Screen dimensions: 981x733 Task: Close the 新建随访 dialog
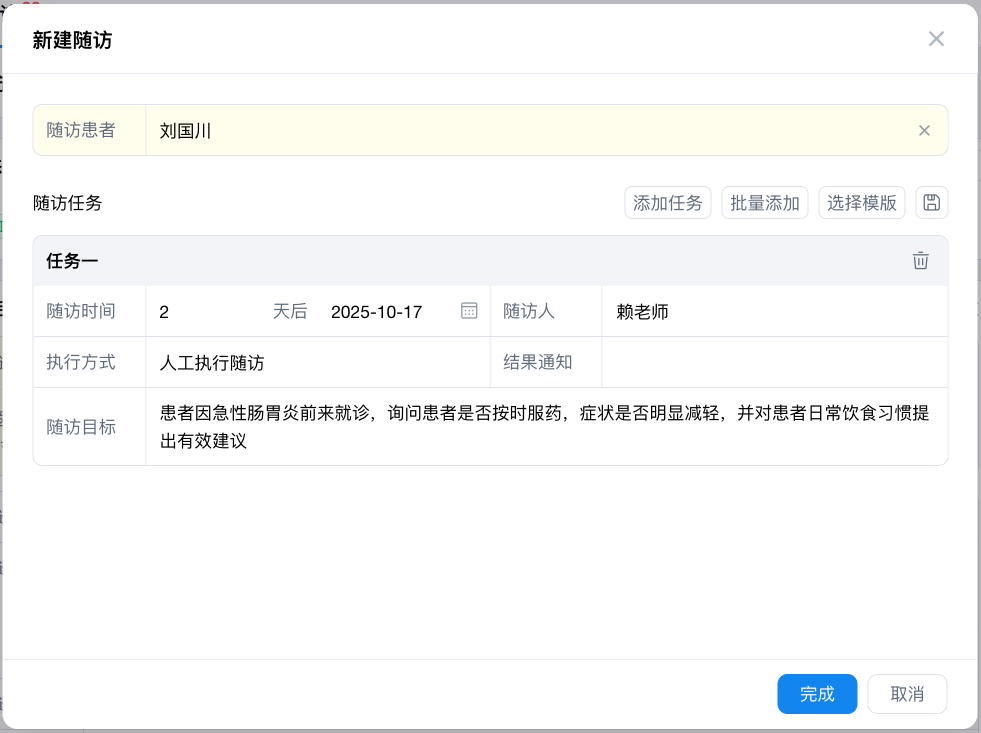point(936,39)
